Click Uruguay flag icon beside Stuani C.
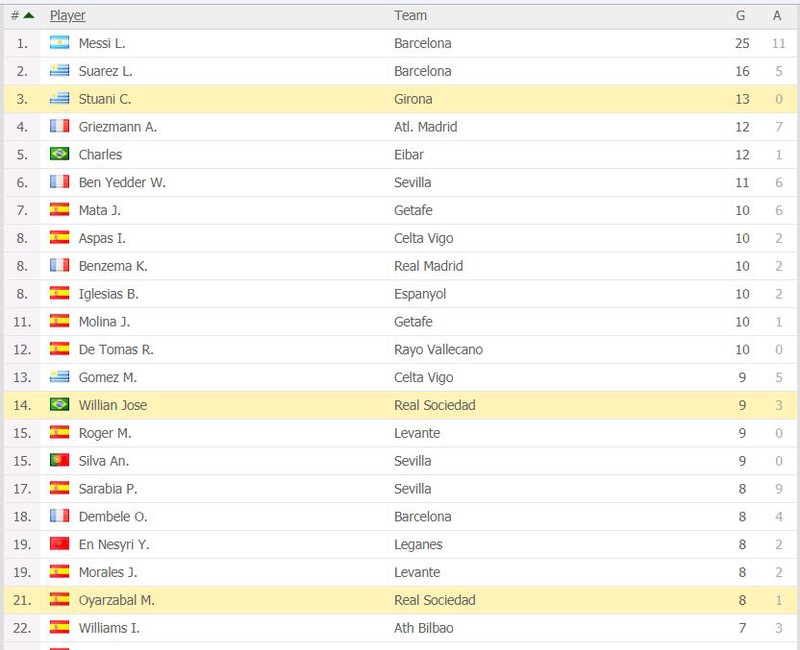800x650 pixels. pyautogui.click(x=59, y=98)
